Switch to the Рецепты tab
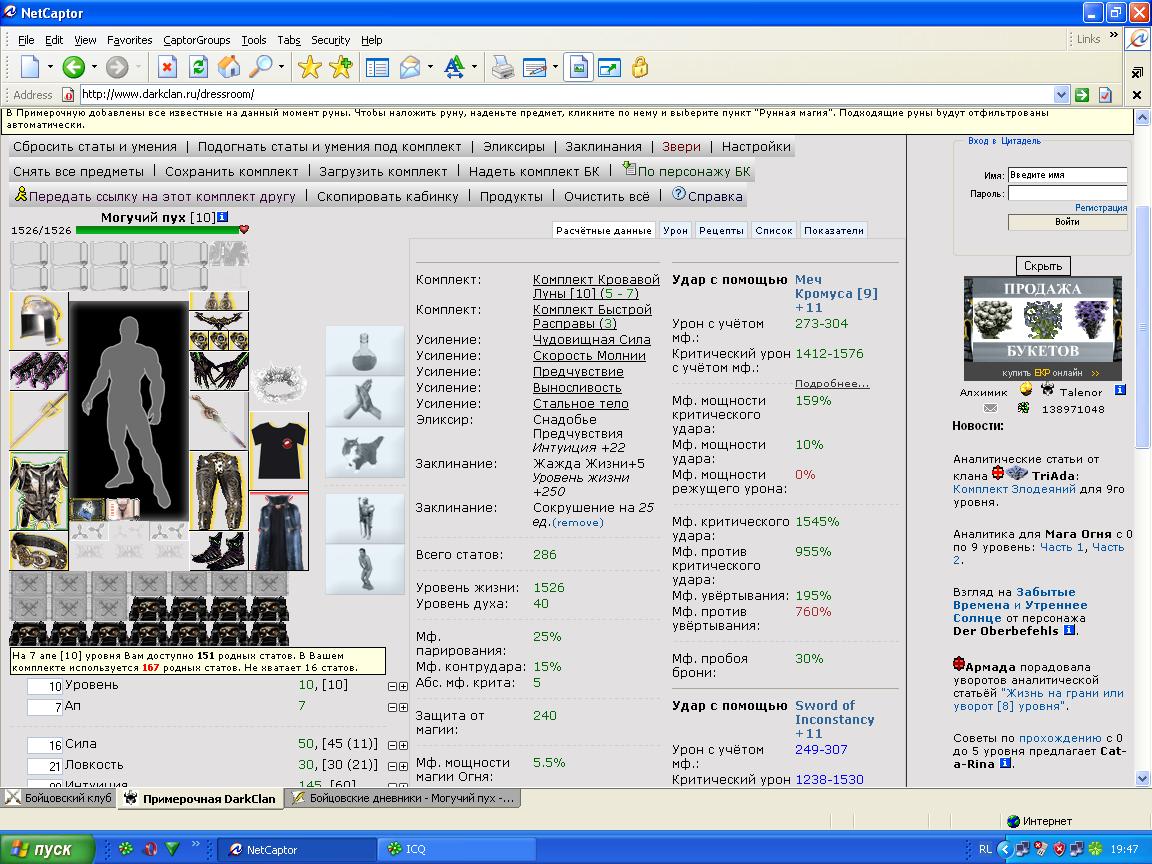Viewport: 1152px width, 864px height. (x=721, y=230)
